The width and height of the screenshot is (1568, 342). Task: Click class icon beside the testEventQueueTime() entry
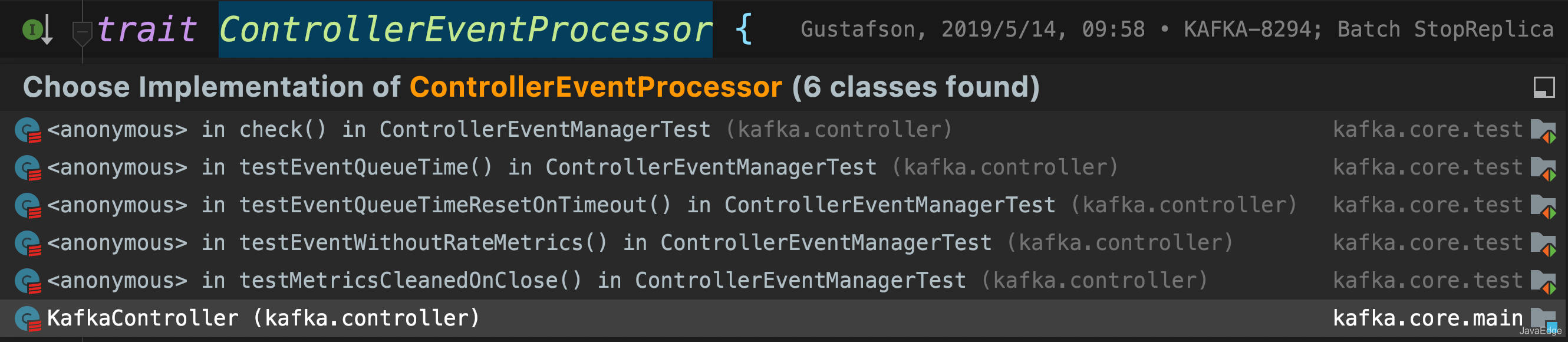27,168
